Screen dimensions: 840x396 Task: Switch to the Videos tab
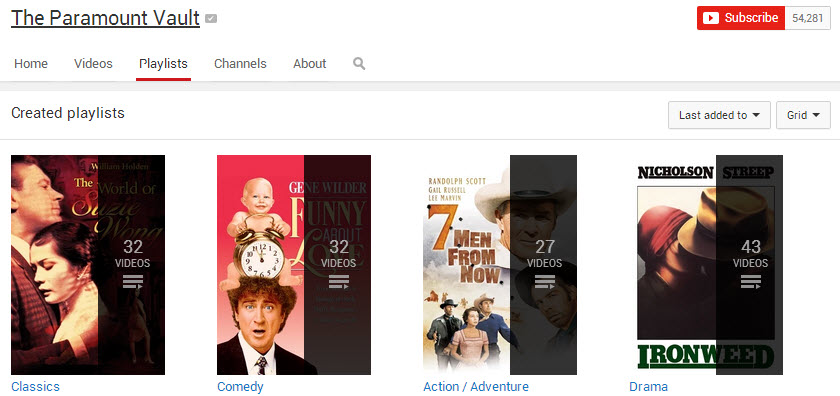coord(93,64)
